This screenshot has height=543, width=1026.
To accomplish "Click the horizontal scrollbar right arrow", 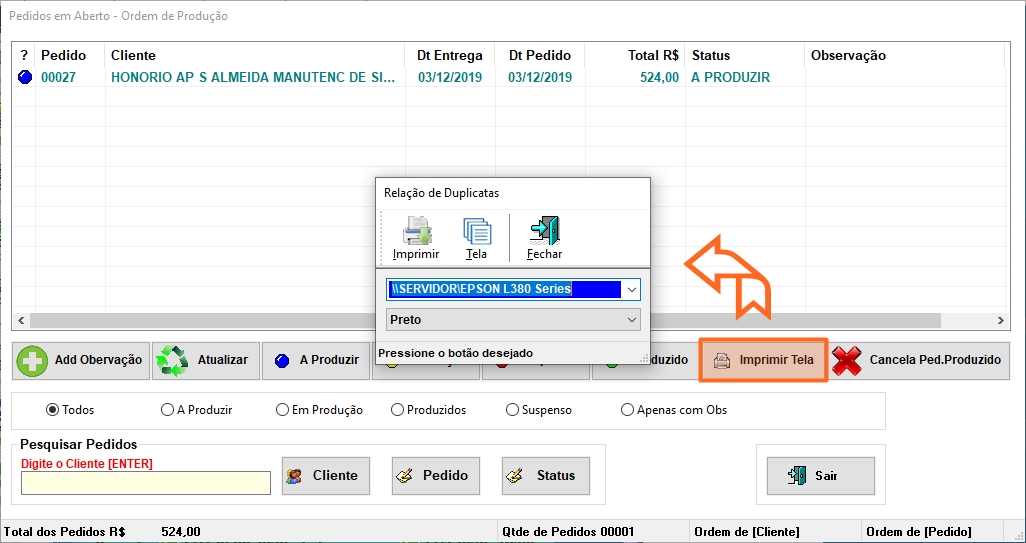I will [x=1002, y=321].
